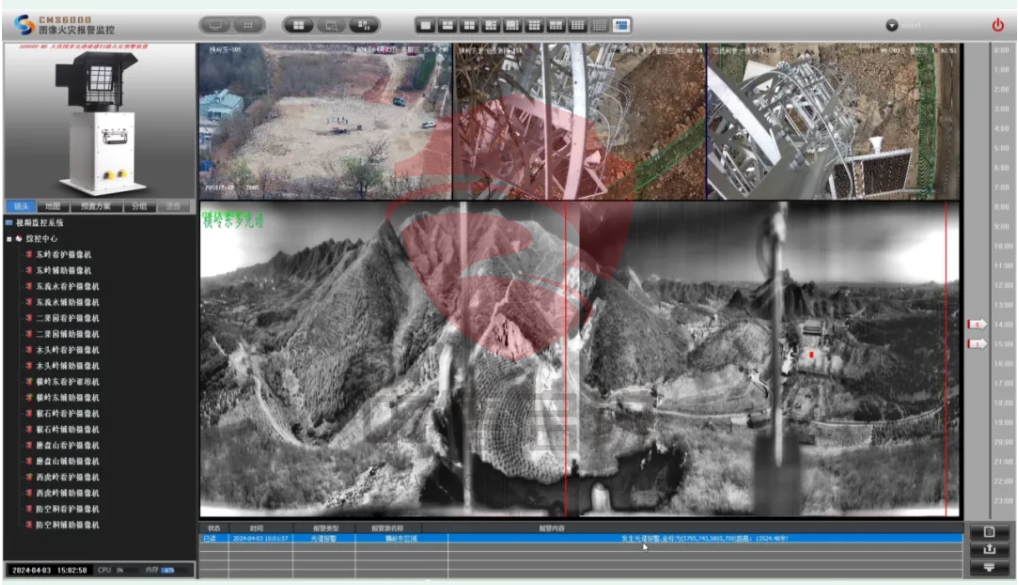Screen dimensions: 1019x585
Task: Switch to the 分组 tab
Action: 139,206
